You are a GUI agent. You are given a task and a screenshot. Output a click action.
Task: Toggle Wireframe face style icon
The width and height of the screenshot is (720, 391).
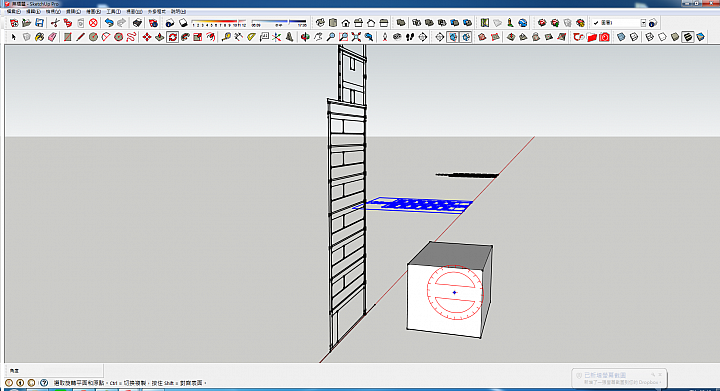pos(649,37)
